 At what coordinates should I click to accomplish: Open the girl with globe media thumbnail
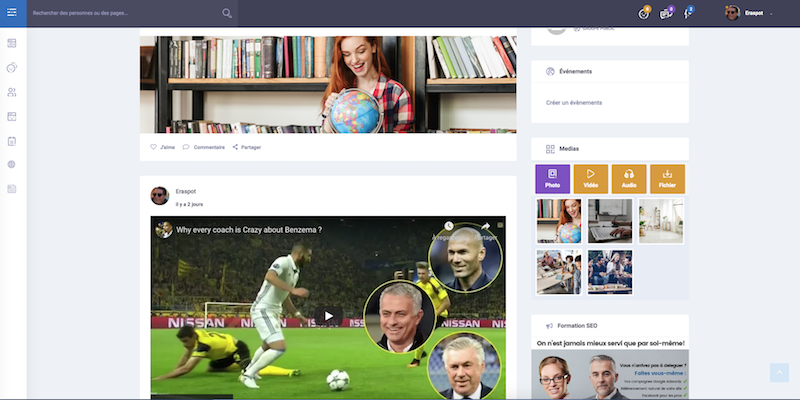[559, 221]
